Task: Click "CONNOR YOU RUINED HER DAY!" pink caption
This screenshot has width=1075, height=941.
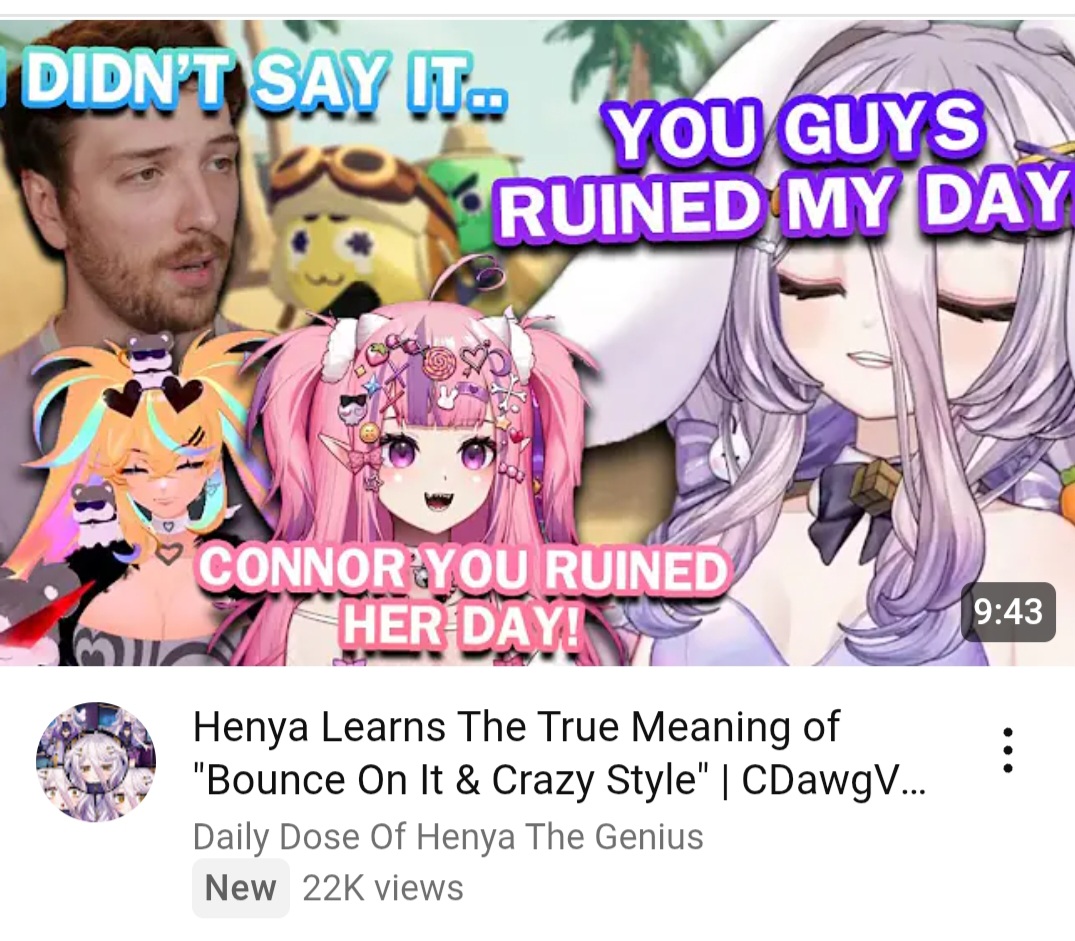Action: [462, 596]
